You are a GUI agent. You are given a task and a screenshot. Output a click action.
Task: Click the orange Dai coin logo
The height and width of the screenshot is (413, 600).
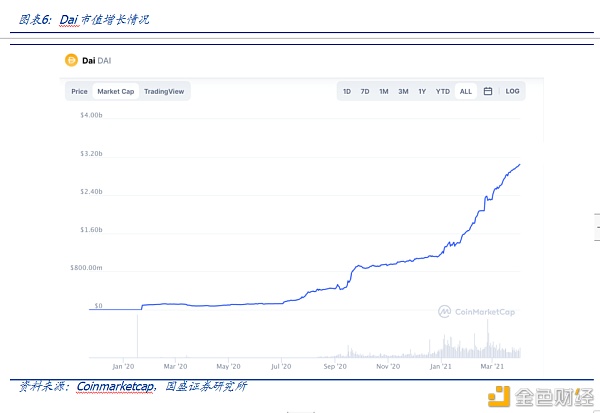coord(71,60)
